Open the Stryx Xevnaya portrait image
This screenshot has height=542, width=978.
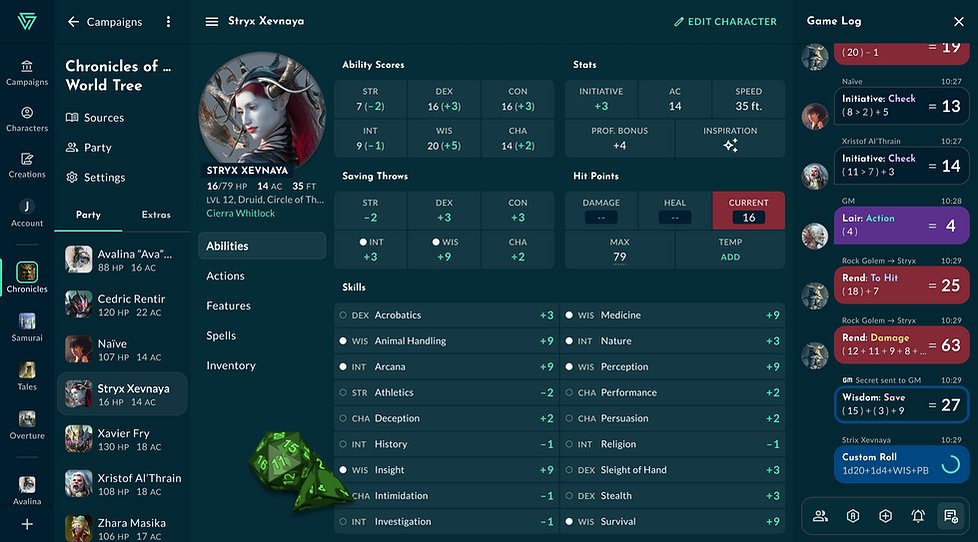pyautogui.click(x=262, y=111)
